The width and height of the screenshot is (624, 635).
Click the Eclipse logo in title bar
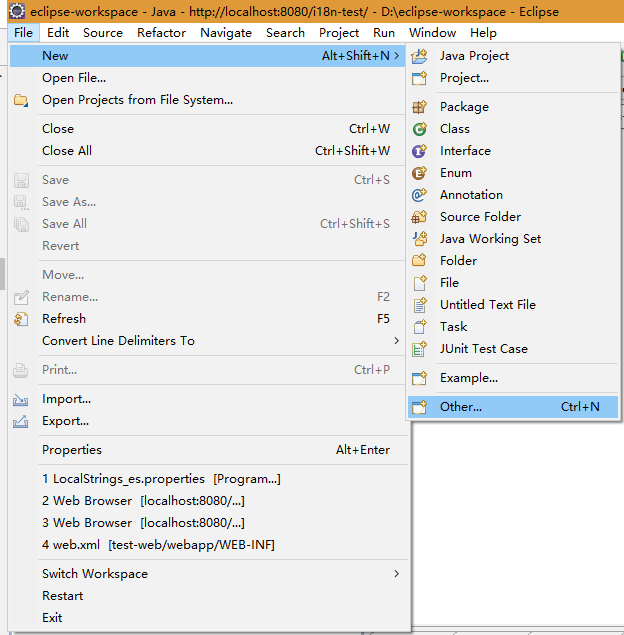[x=17, y=11]
